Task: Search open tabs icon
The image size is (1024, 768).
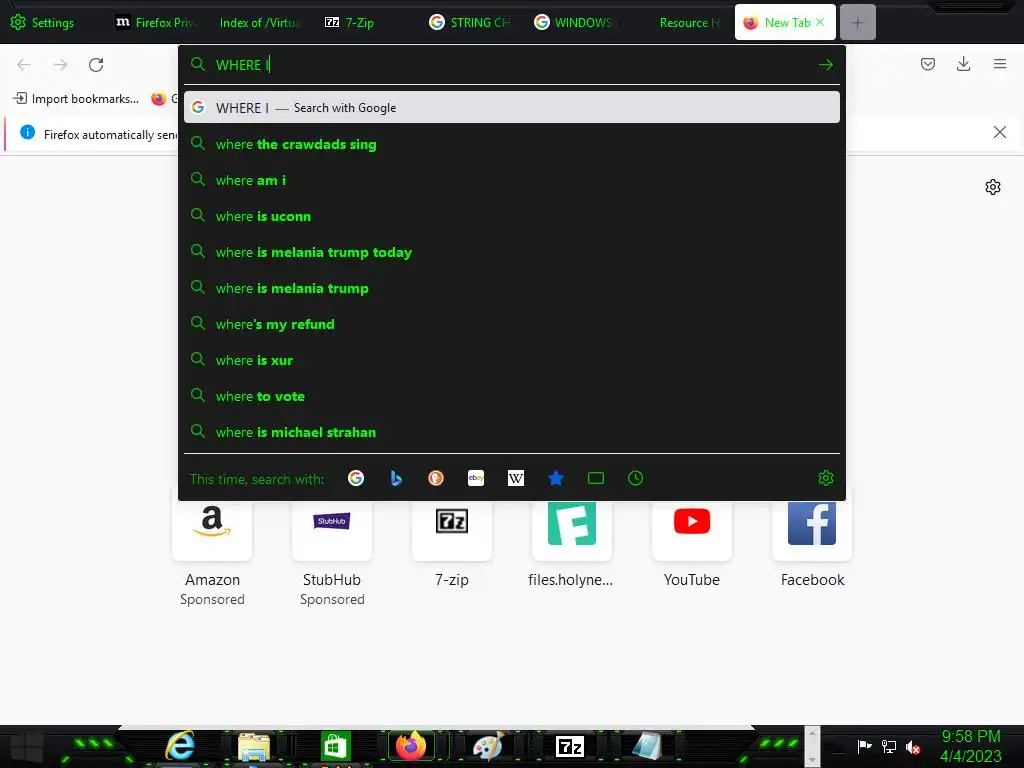Action: [596, 478]
